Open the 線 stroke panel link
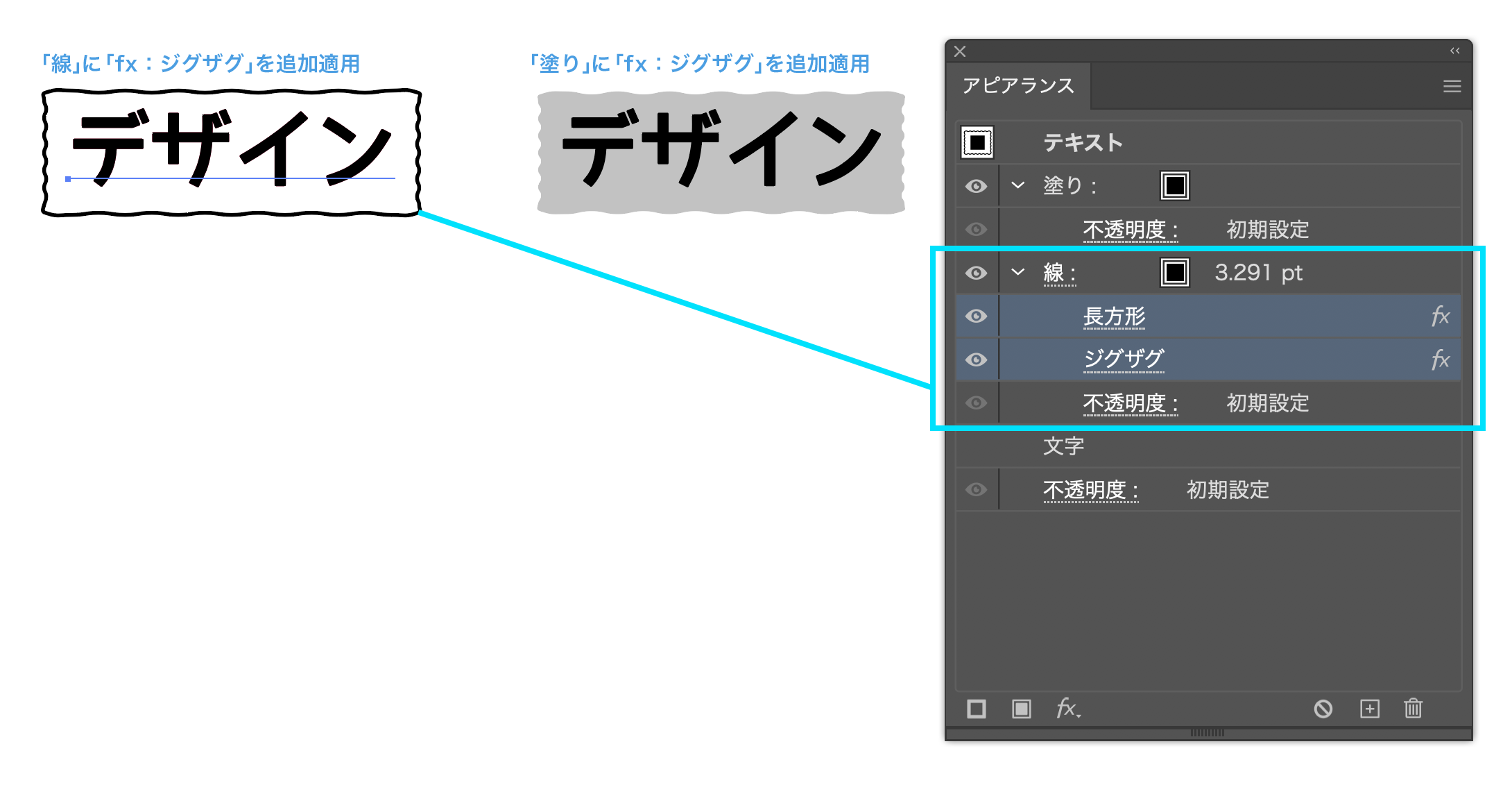 click(1060, 273)
